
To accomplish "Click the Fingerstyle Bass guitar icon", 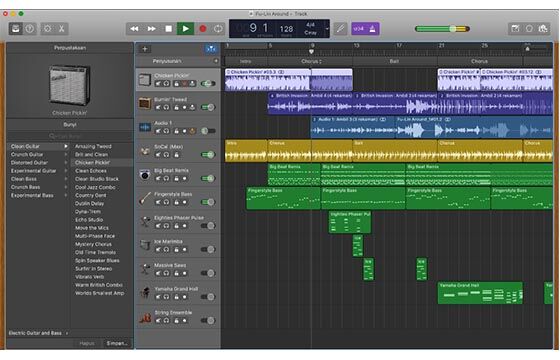I will pyautogui.click(x=145, y=198).
